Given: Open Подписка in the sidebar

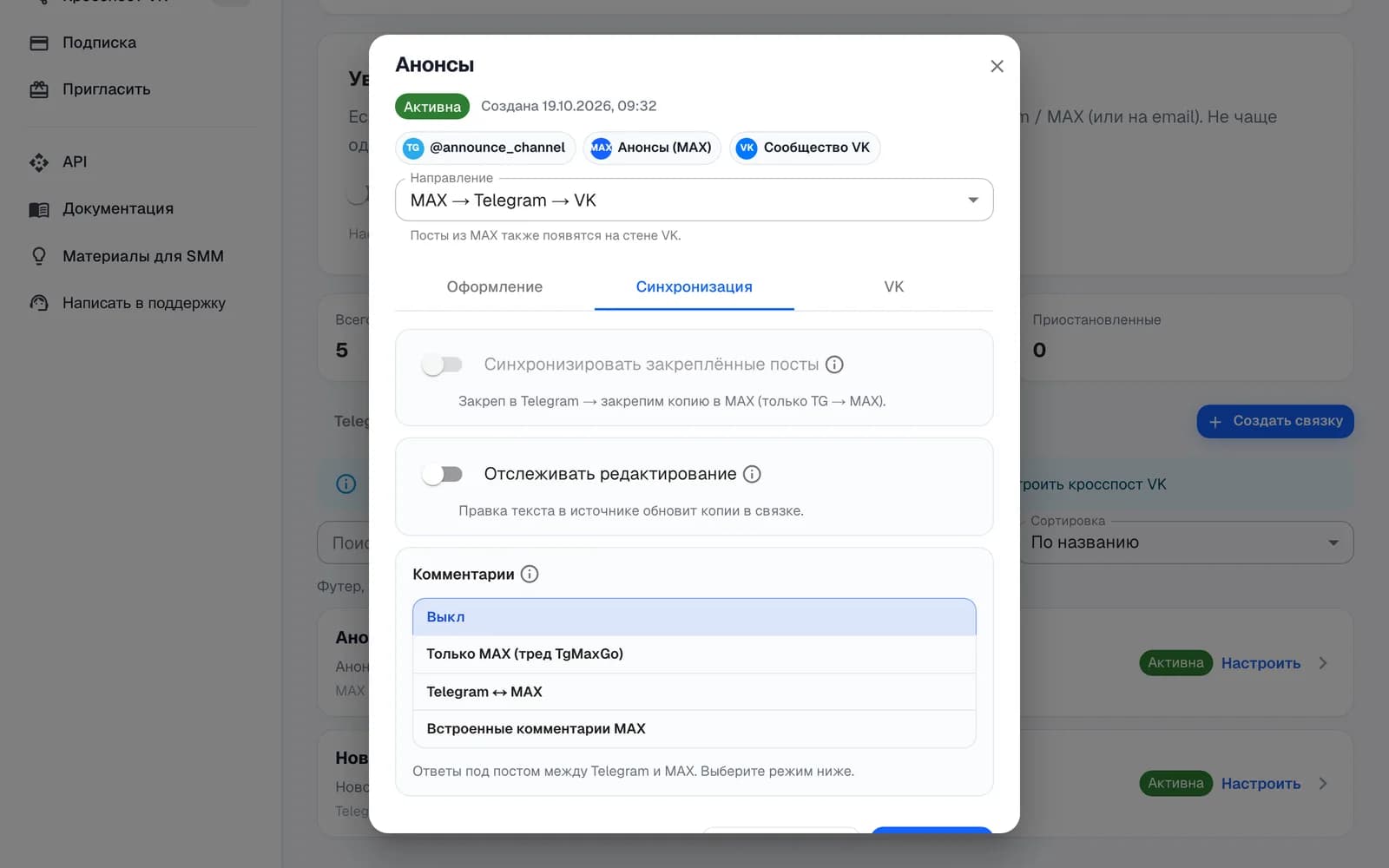Looking at the screenshot, I should point(99,43).
